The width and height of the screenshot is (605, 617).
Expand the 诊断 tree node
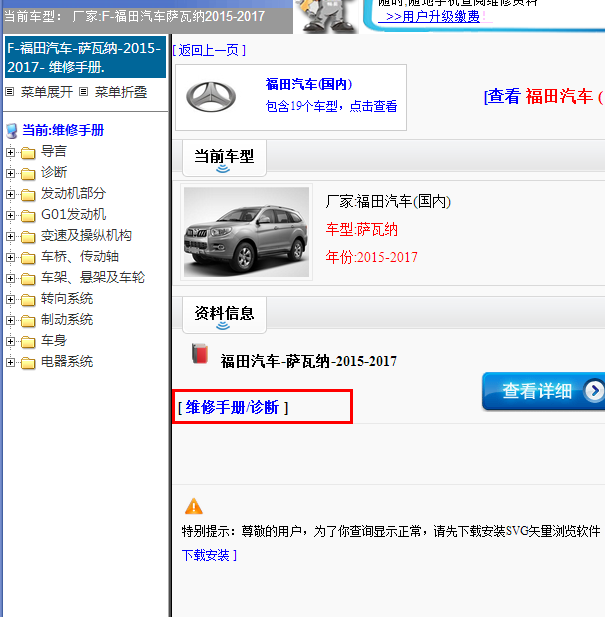pos(10,174)
